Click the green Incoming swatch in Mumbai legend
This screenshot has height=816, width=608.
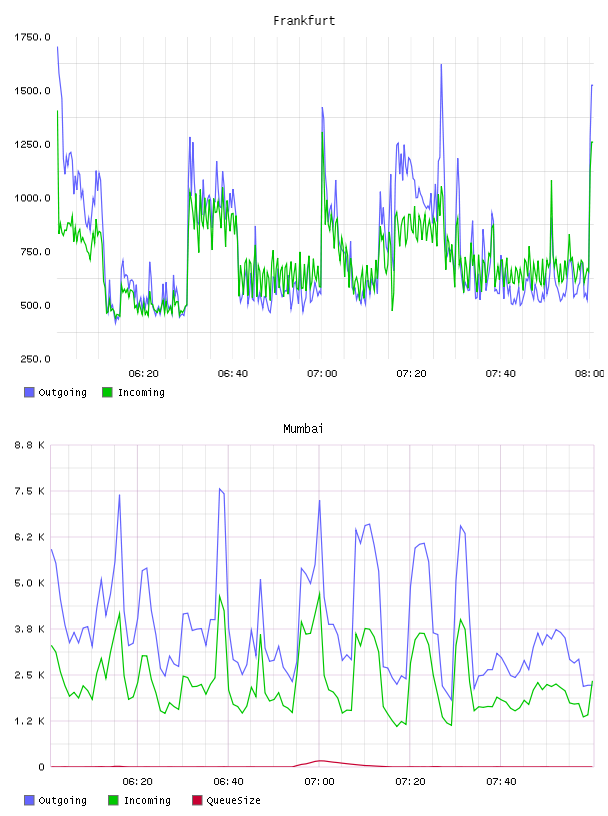point(113,800)
